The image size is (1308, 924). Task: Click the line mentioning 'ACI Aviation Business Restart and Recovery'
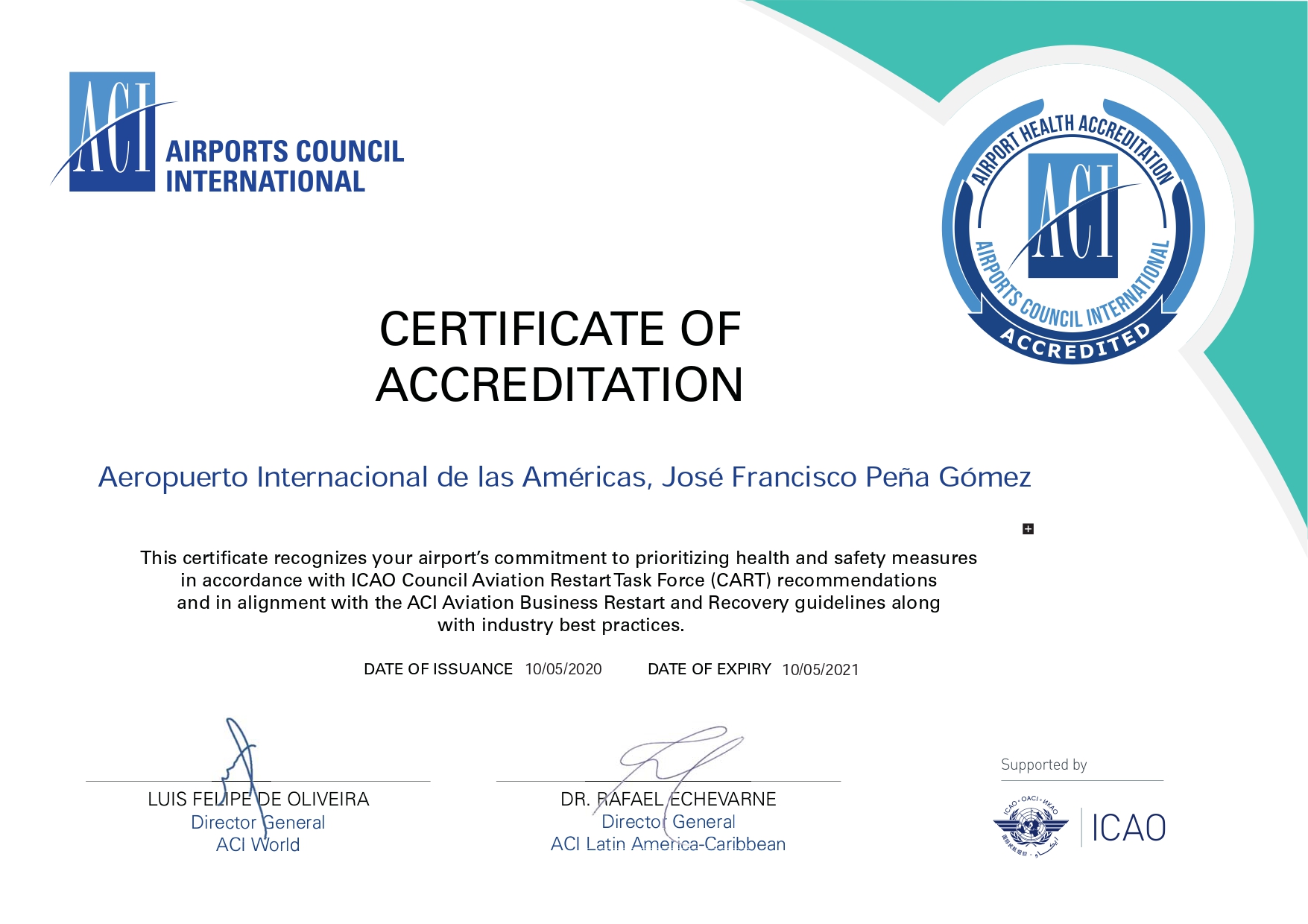(558, 602)
